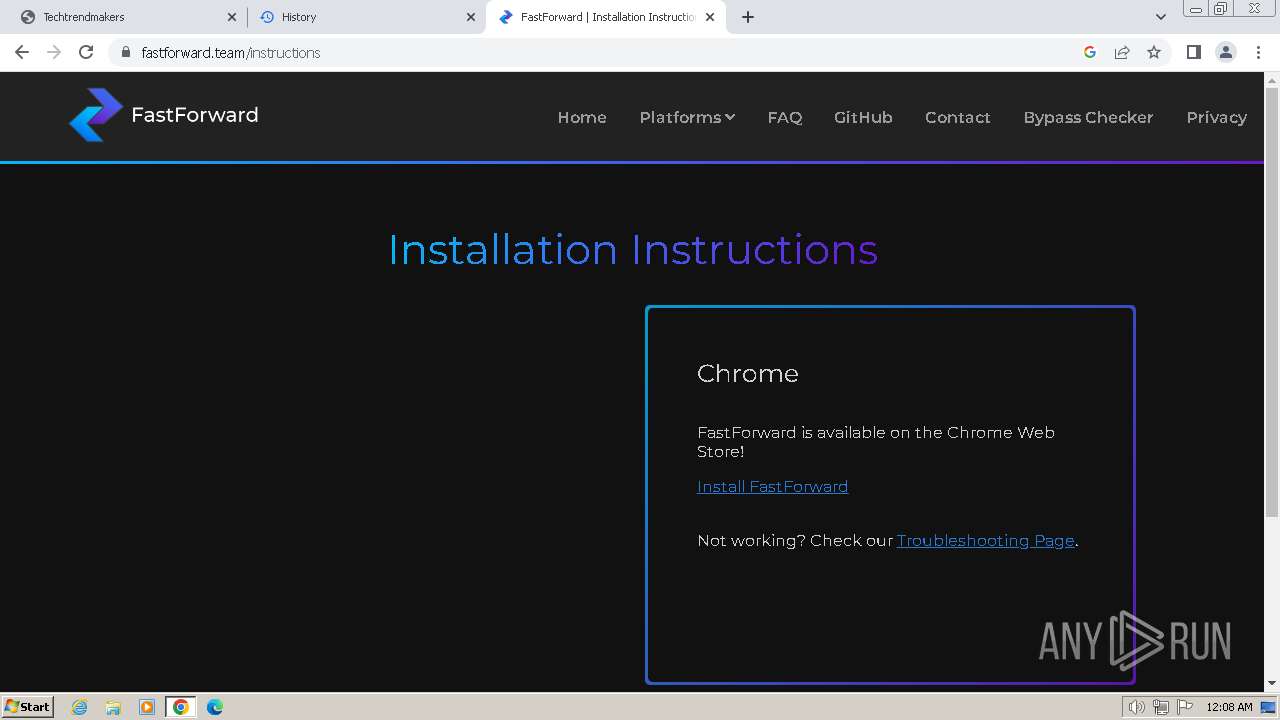
Task: Click the network tray icon
Action: [1160, 707]
